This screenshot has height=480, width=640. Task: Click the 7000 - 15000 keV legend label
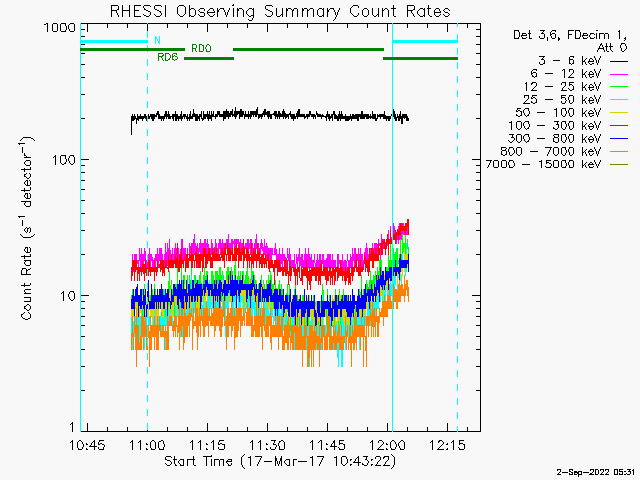point(543,164)
